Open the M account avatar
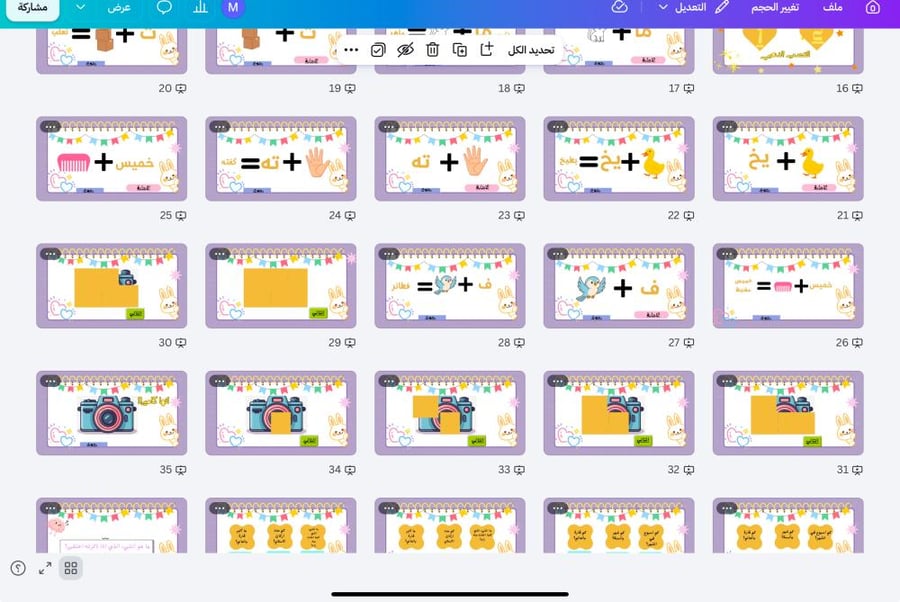This screenshot has width=900, height=602. [x=233, y=7]
